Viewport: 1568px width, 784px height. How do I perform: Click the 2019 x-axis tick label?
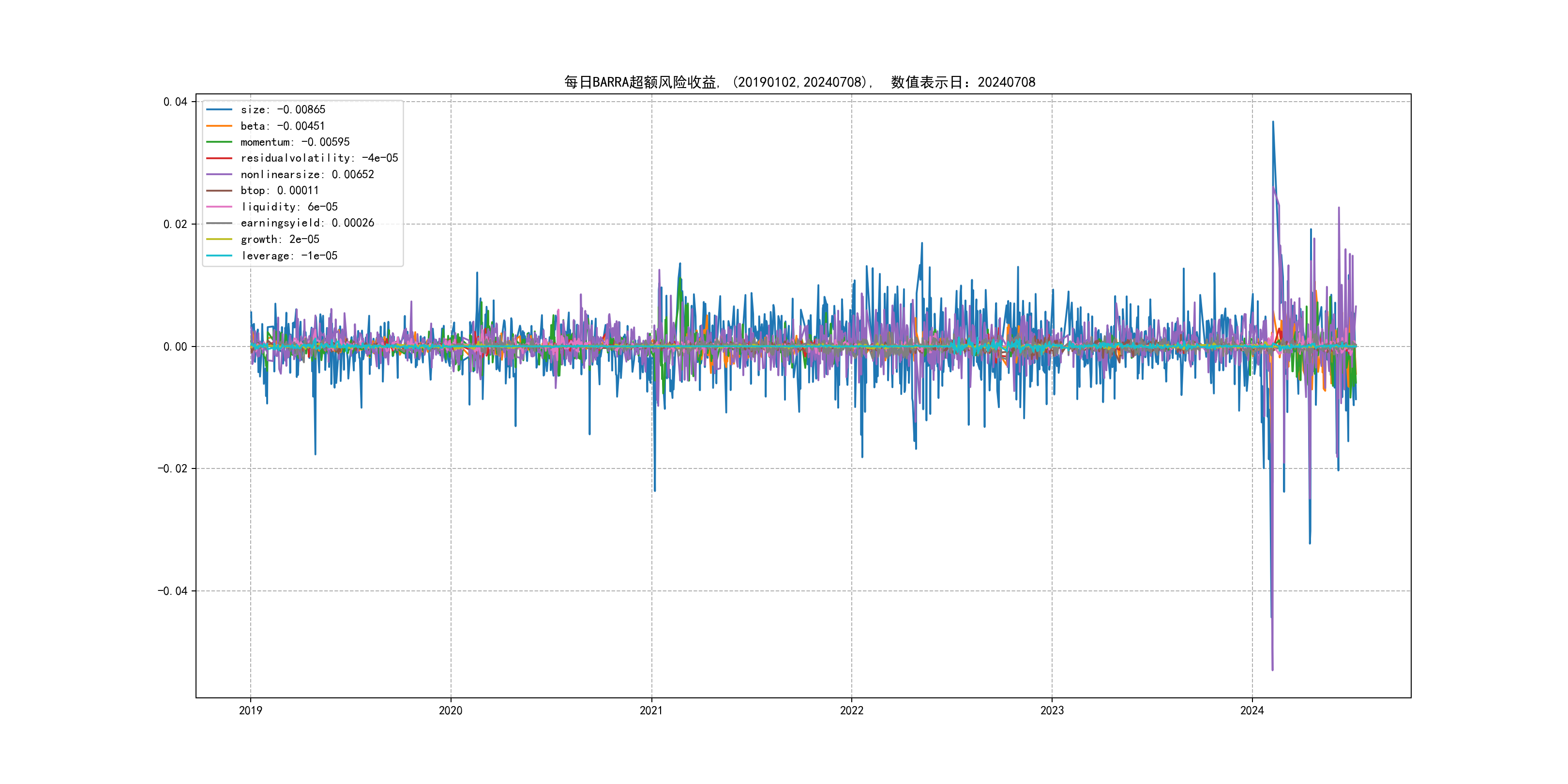click(x=250, y=710)
